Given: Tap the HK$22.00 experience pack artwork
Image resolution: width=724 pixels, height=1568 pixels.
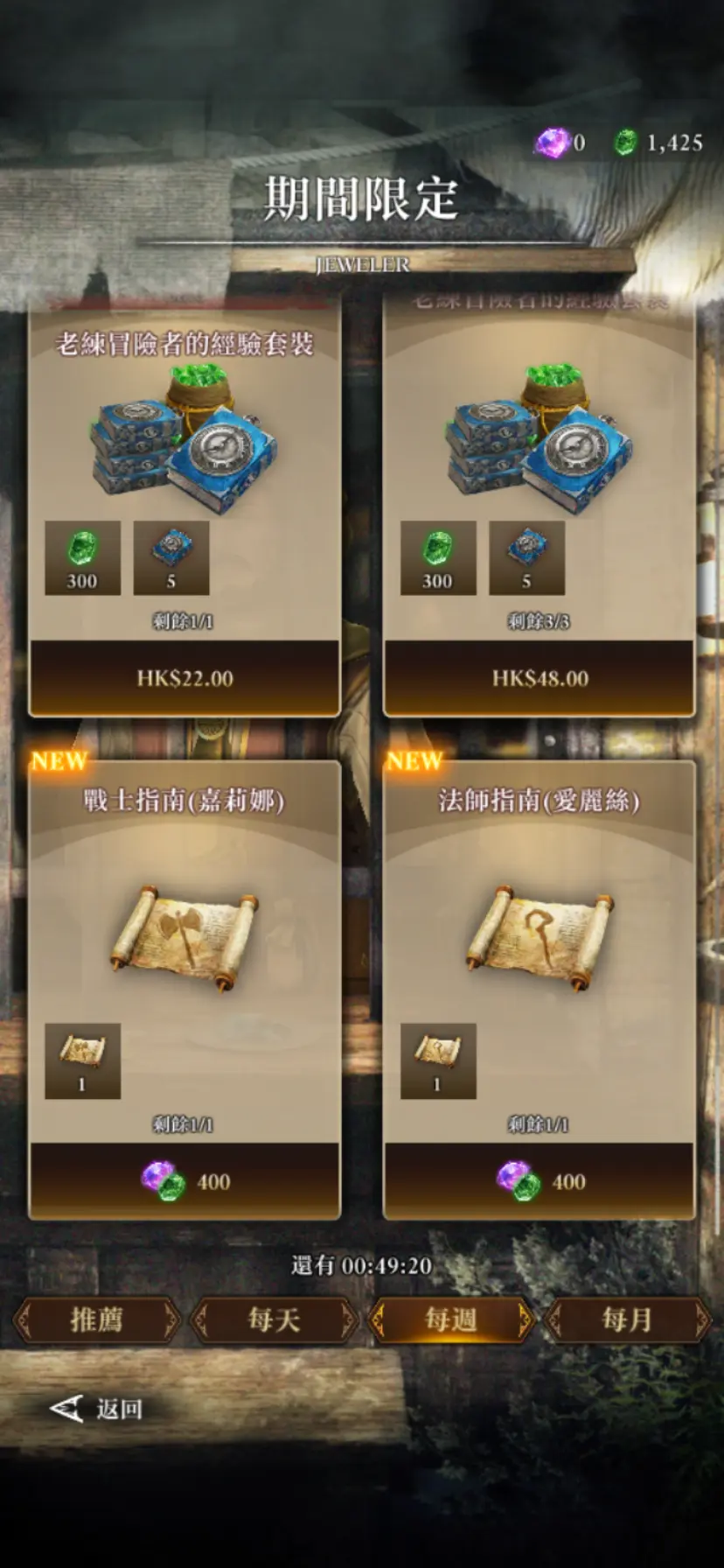Looking at the screenshot, I should click(184, 437).
